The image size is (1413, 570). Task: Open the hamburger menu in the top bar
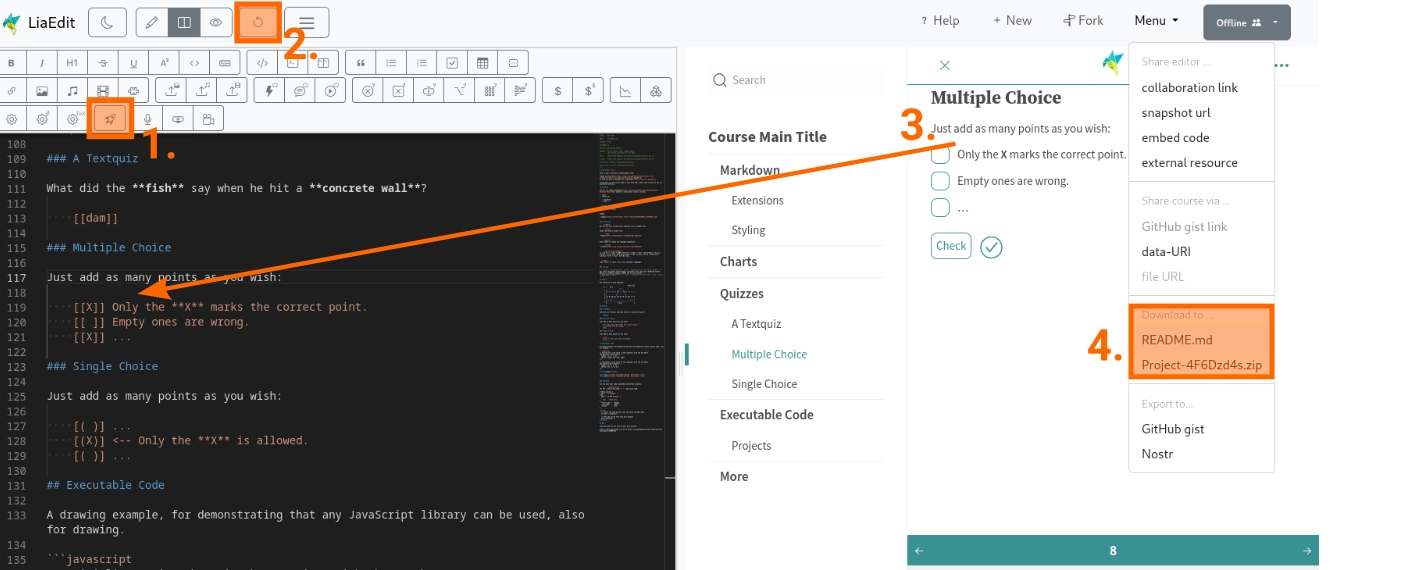307,21
